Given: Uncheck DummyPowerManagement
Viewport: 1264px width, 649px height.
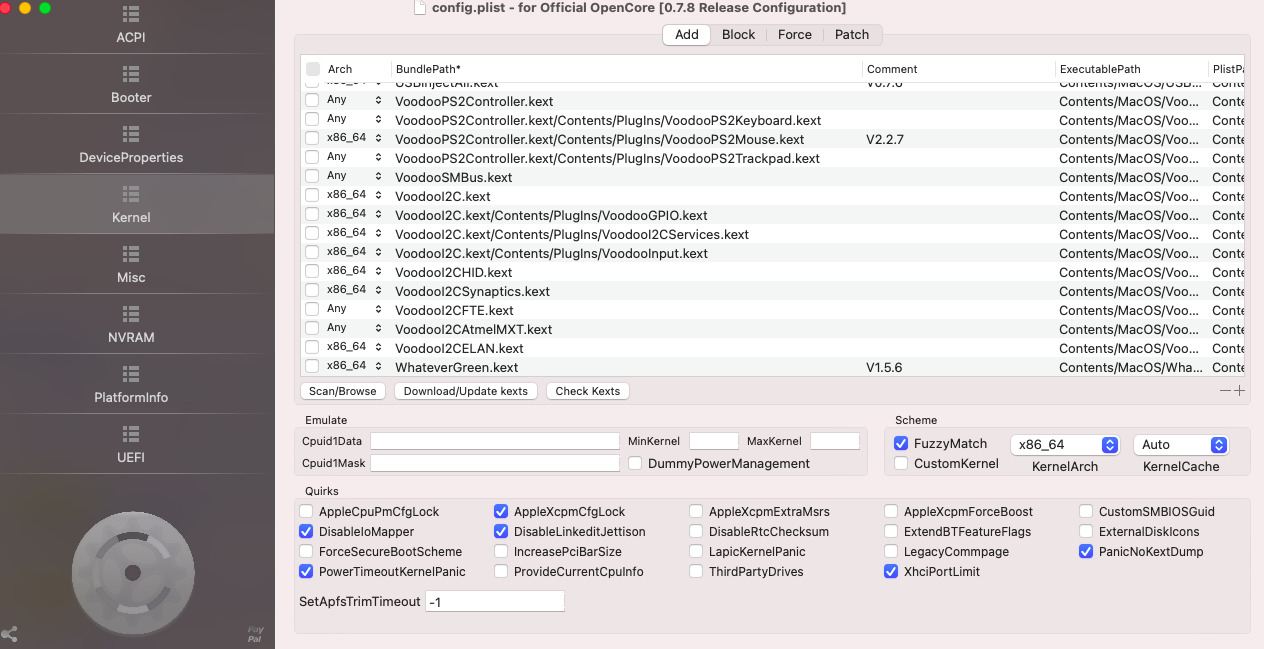Looking at the screenshot, I should tap(636, 463).
